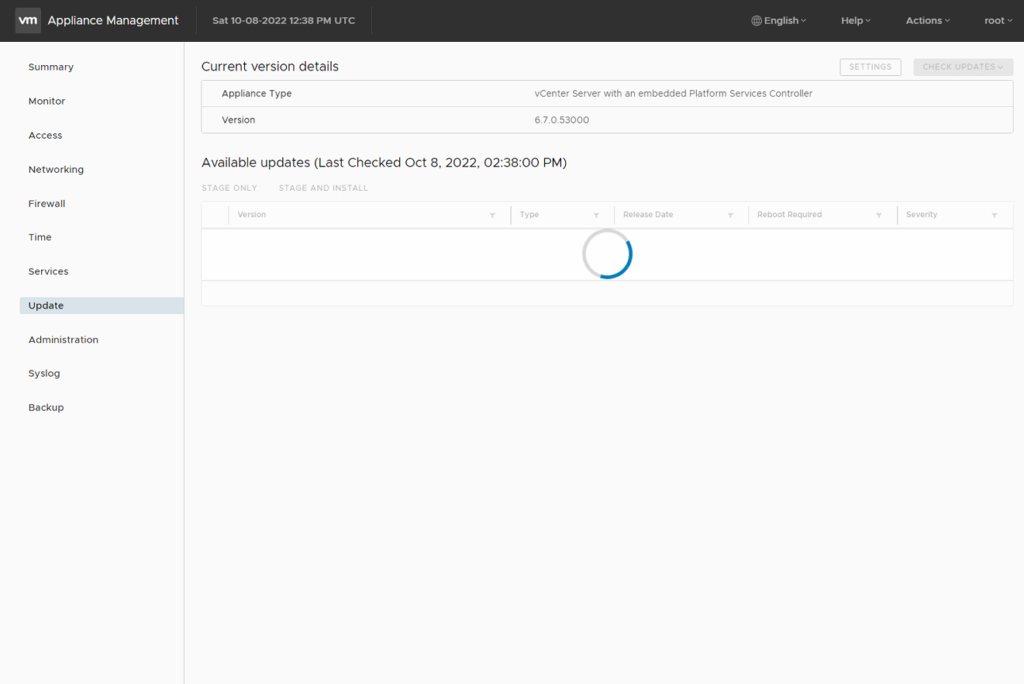This screenshot has width=1024, height=684.
Task: Open the English language dropdown
Action: 778,21
